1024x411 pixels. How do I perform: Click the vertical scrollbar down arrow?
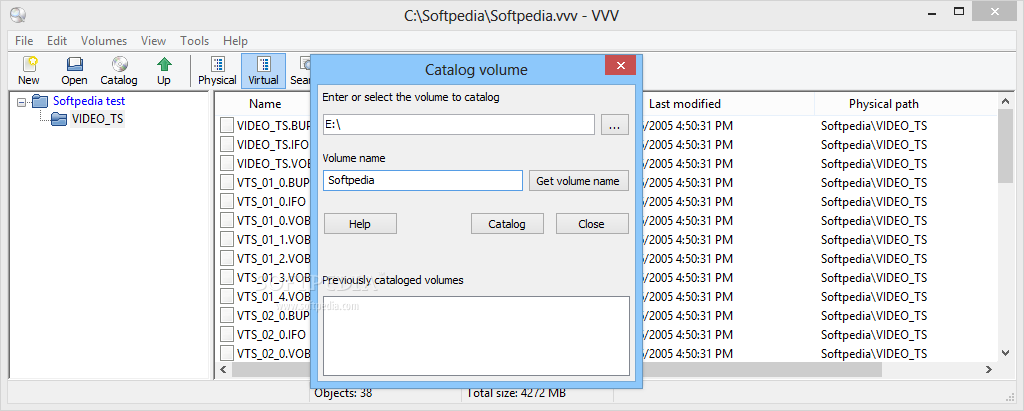(x=1006, y=353)
